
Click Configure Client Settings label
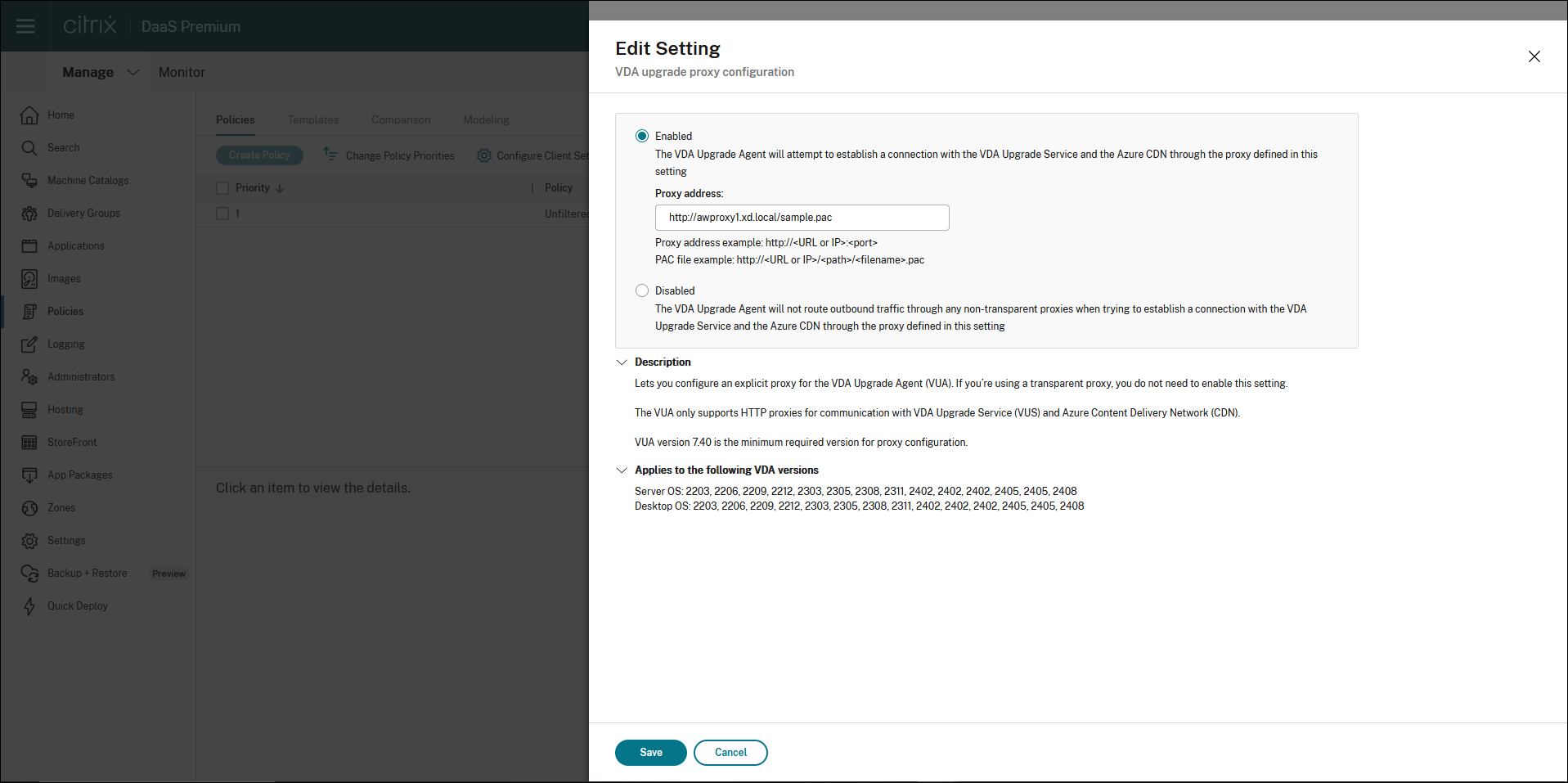(x=542, y=155)
